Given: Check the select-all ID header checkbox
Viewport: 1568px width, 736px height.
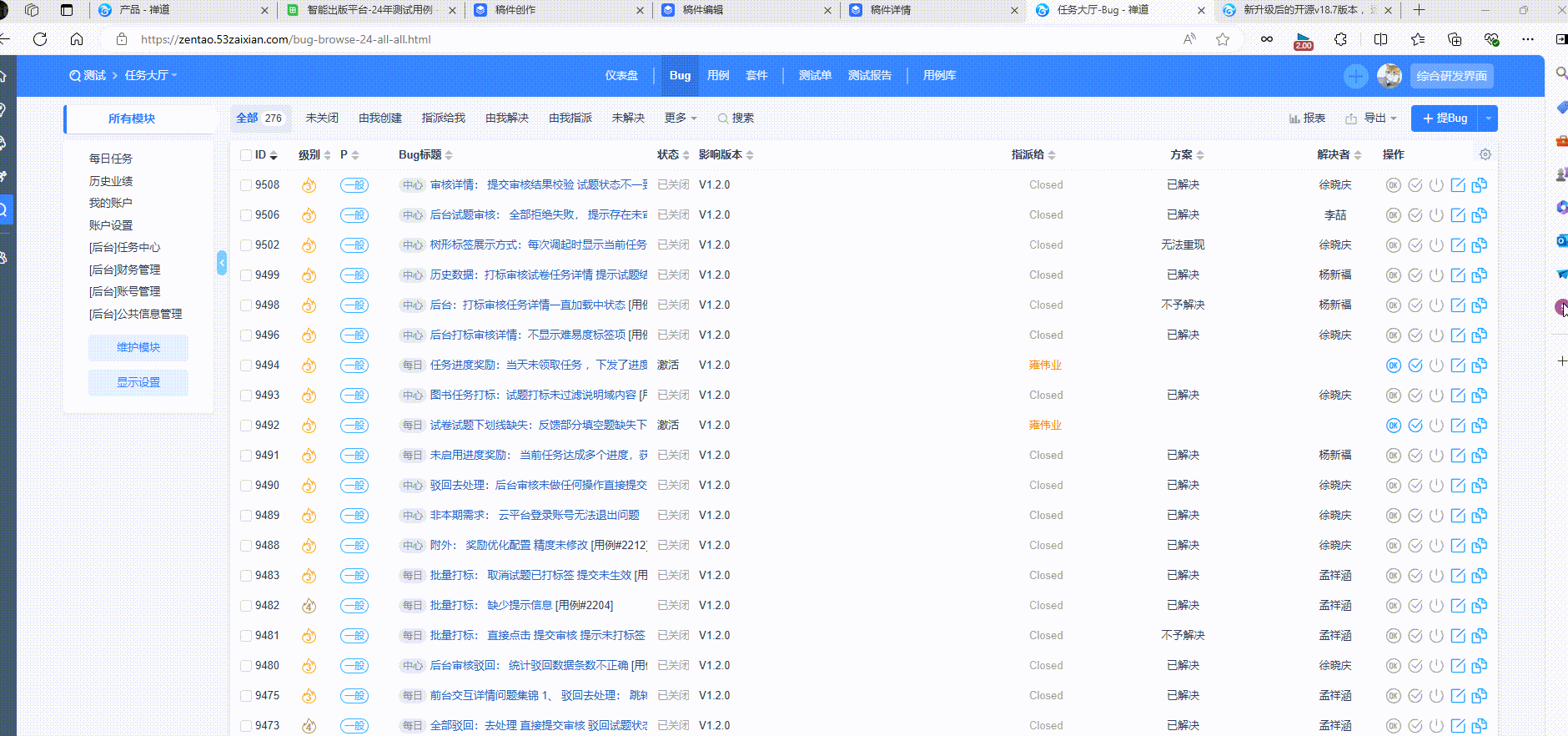Looking at the screenshot, I should pyautogui.click(x=246, y=155).
